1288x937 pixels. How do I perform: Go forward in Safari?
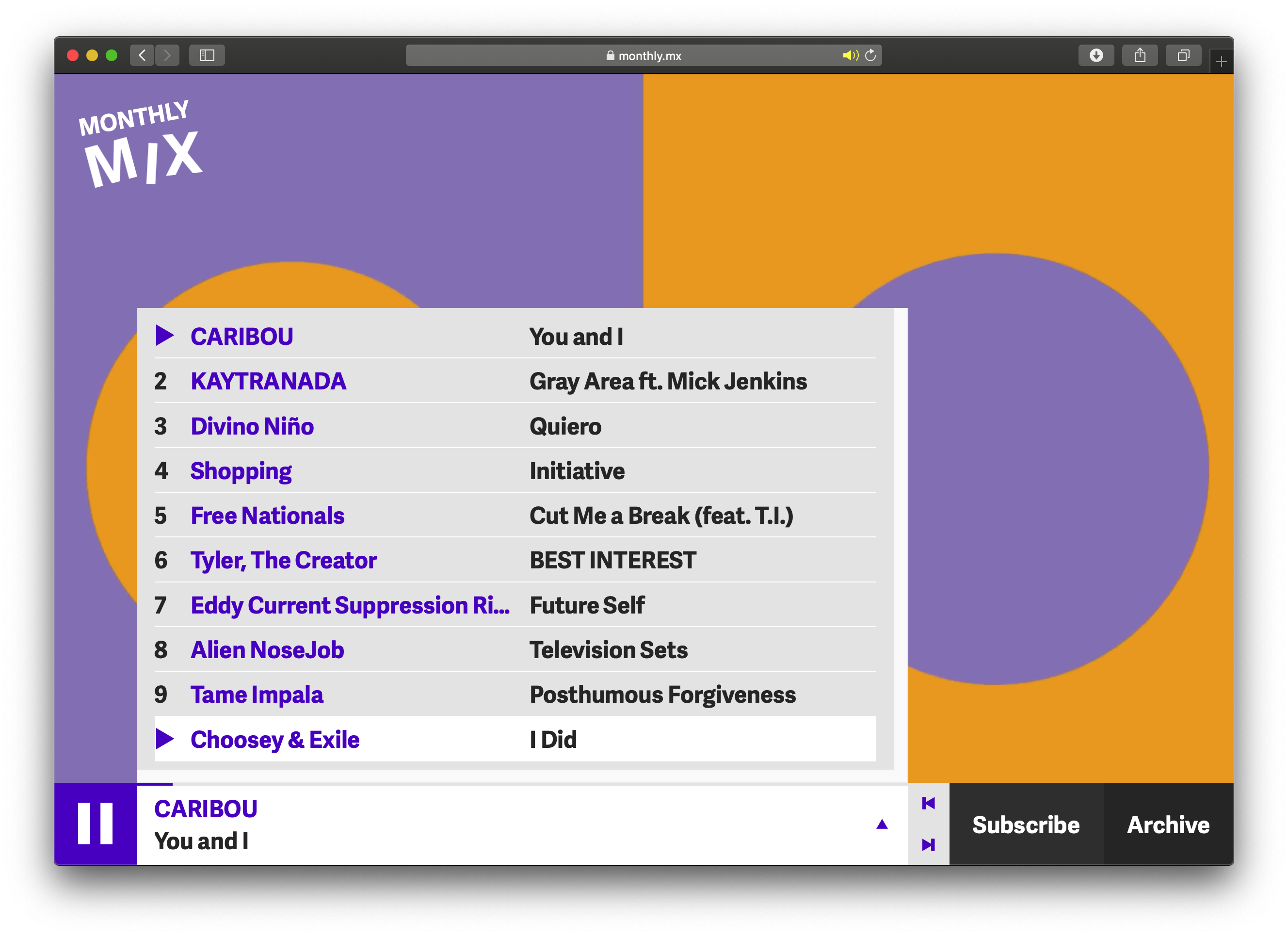[167, 55]
